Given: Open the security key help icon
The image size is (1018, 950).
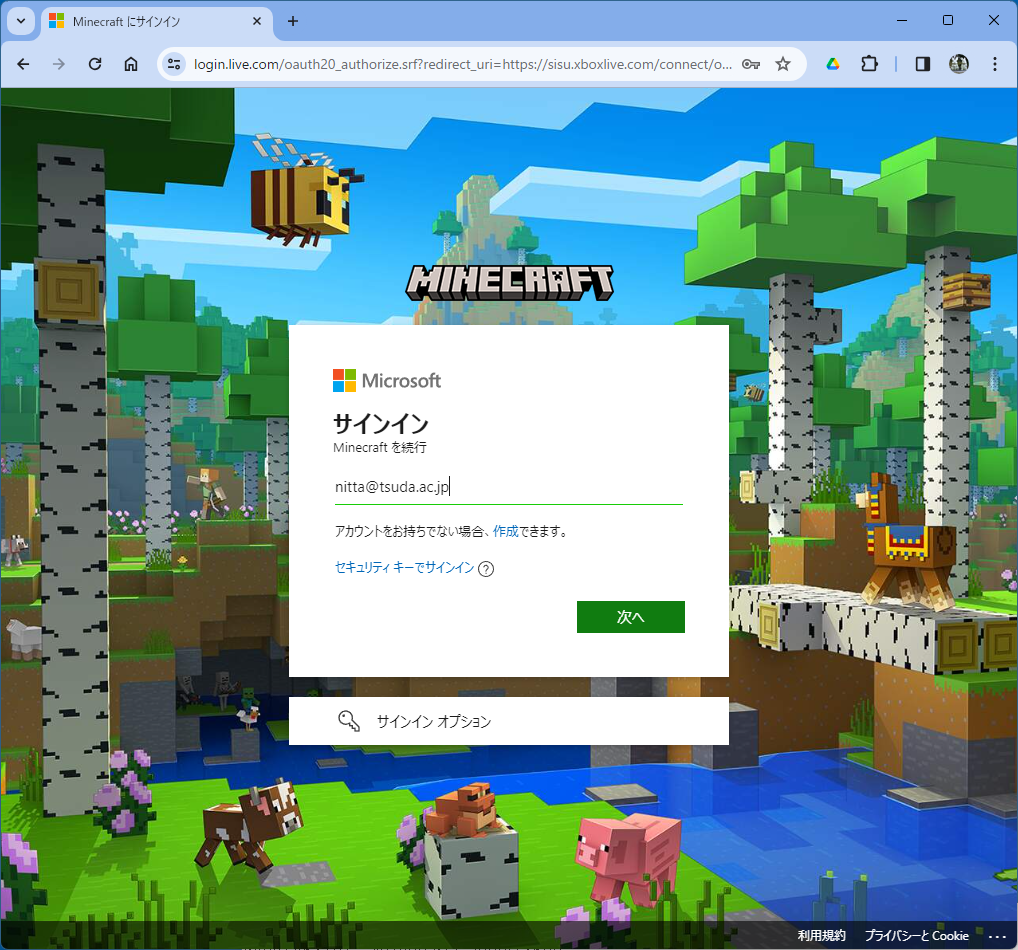Looking at the screenshot, I should pyautogui.click(x=486, y=569).
